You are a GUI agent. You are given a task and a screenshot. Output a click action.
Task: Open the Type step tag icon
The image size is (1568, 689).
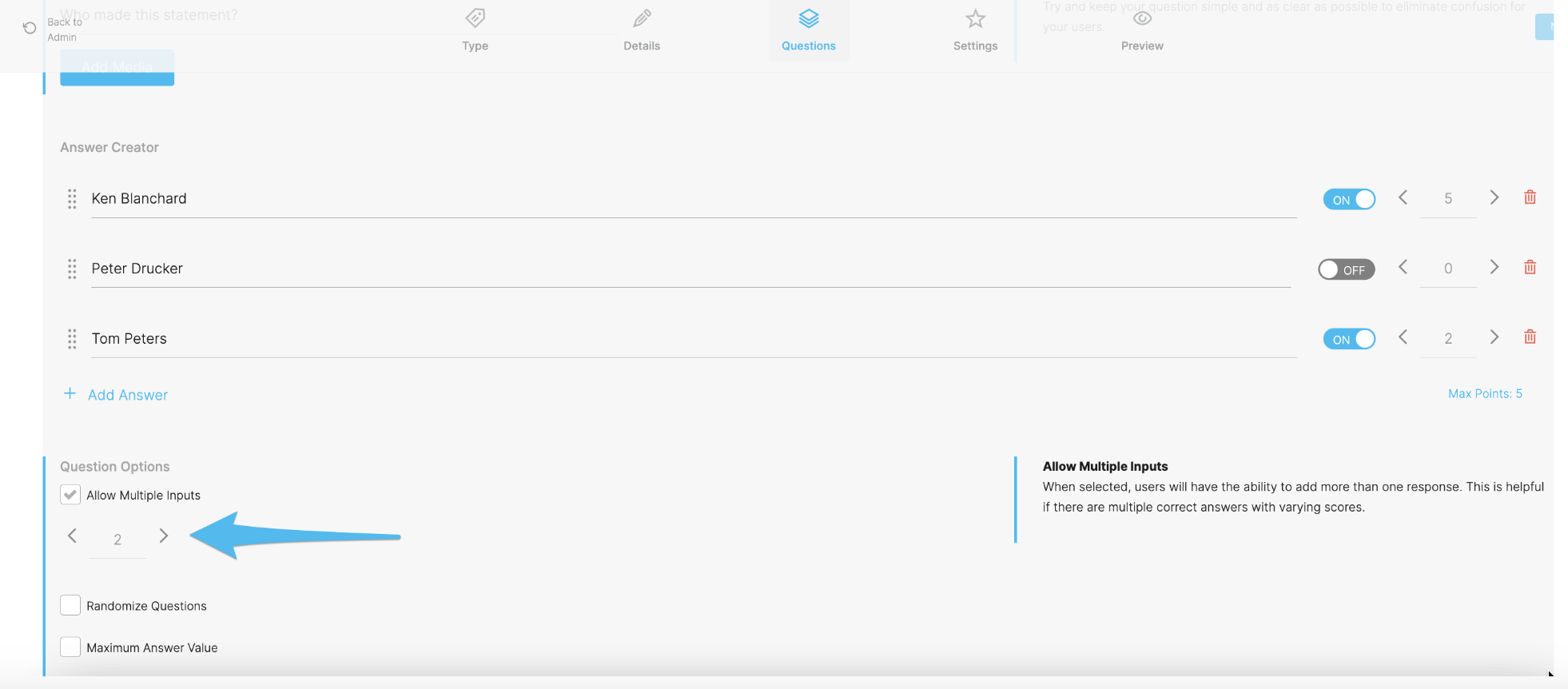pyautogui.click(x=476, y=18)
